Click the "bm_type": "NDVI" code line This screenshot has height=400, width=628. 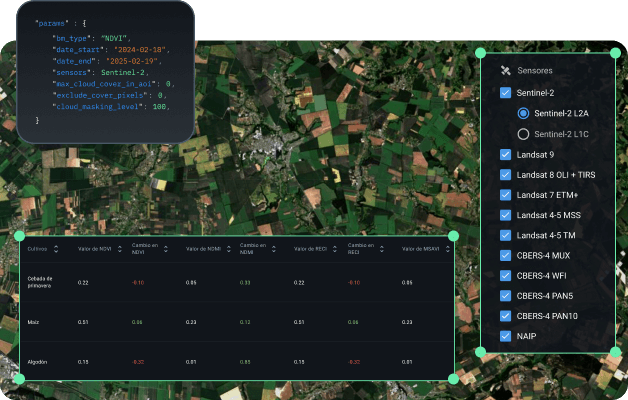[x=91, y=38]
